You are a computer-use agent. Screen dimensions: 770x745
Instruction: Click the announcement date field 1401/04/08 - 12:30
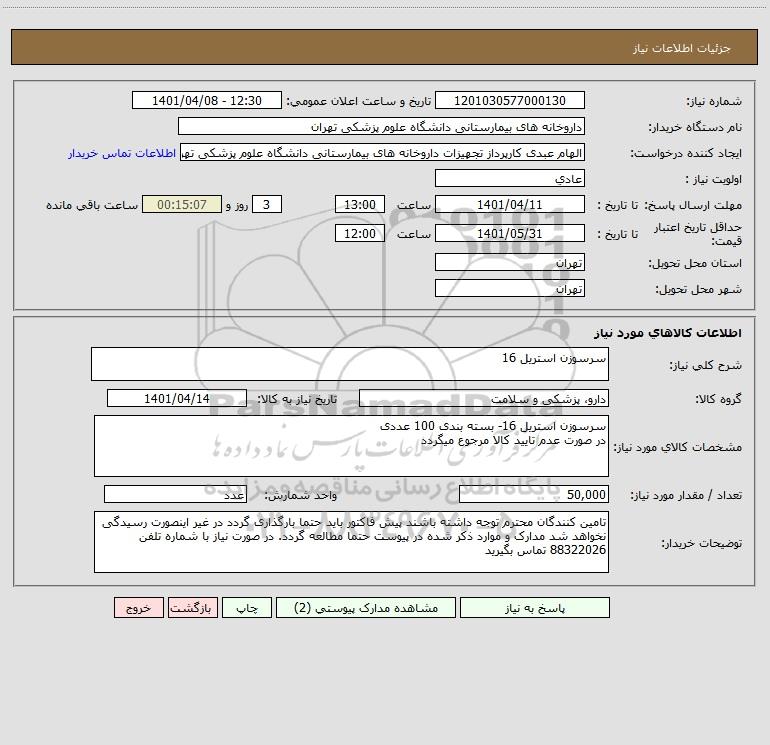(x=207, y=101)
